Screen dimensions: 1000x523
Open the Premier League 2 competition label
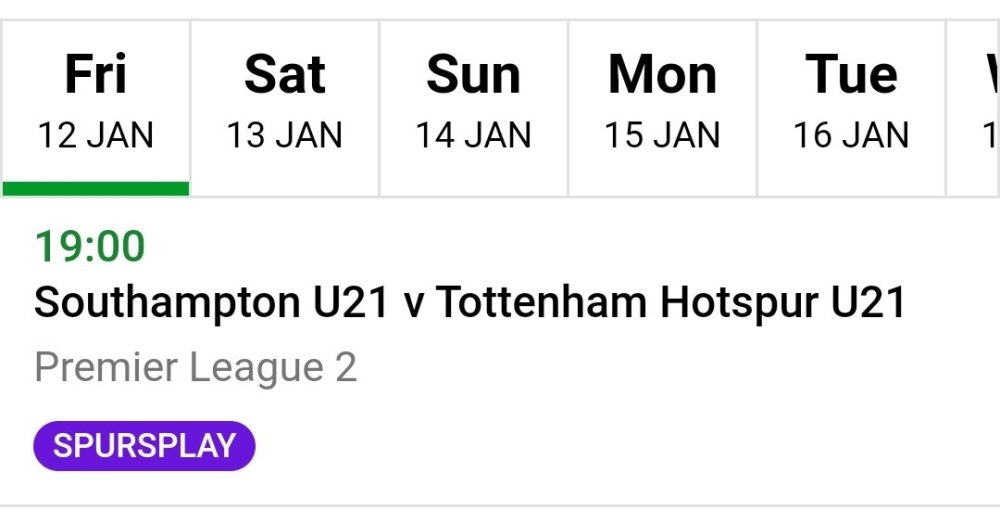coord(195,368)
